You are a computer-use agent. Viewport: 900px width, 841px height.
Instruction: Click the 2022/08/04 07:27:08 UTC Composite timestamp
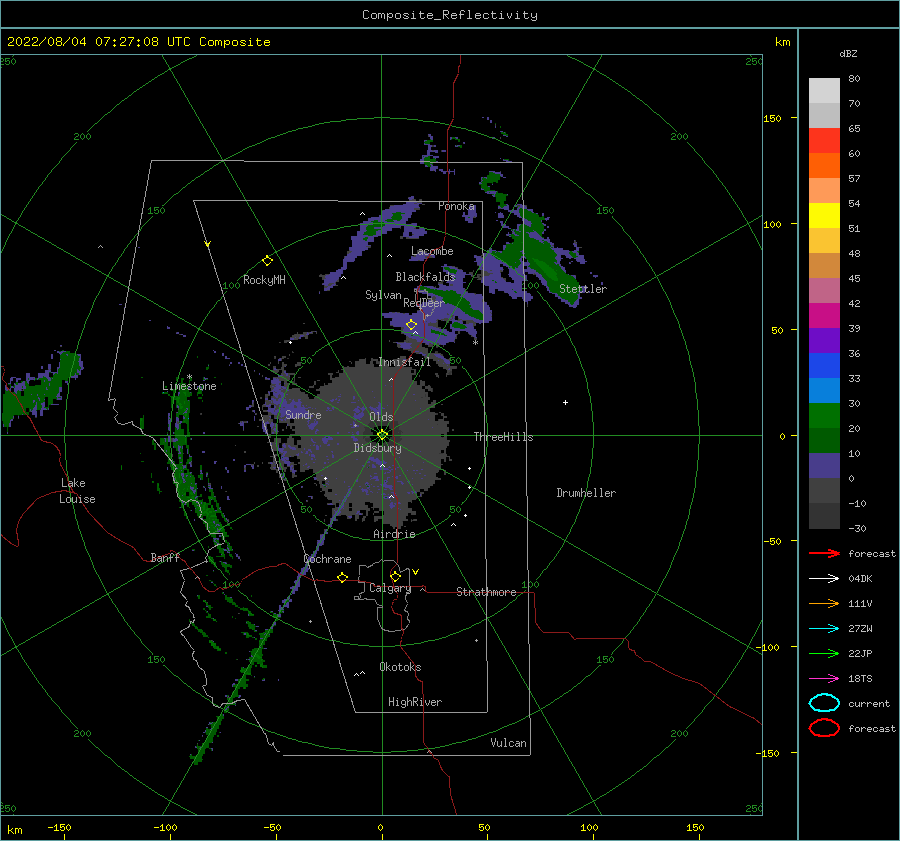(138, 42)
